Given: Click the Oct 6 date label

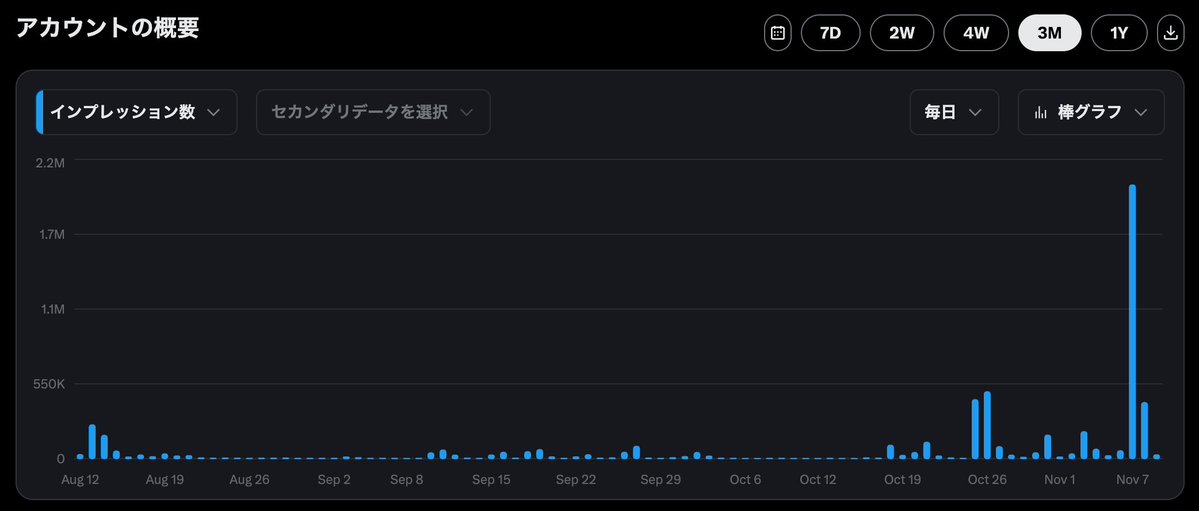Looking at the screenshot, I should click(746, 480).
